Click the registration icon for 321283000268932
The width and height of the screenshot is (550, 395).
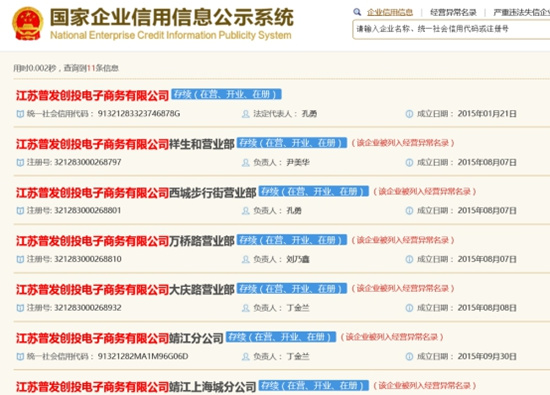pos(20,308)
